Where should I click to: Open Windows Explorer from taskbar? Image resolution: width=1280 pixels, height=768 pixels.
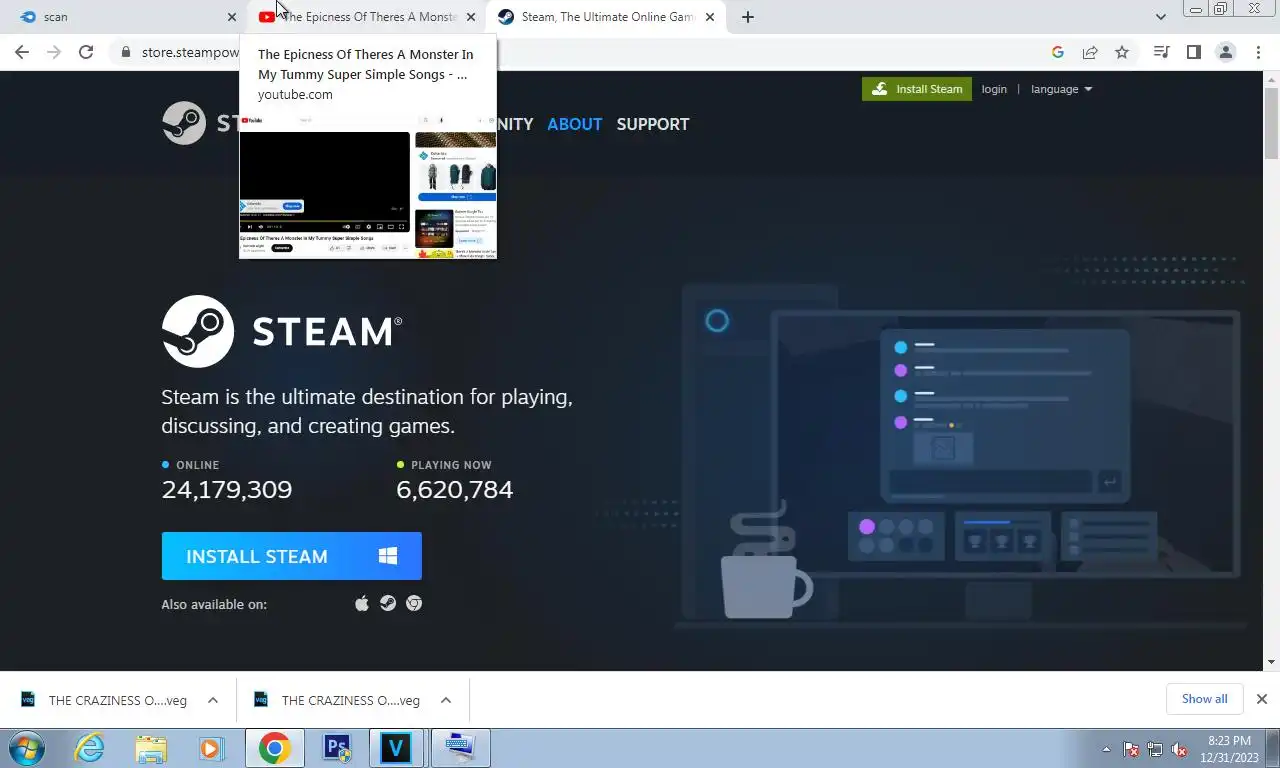pyautogui.click(x=151, y=748)
